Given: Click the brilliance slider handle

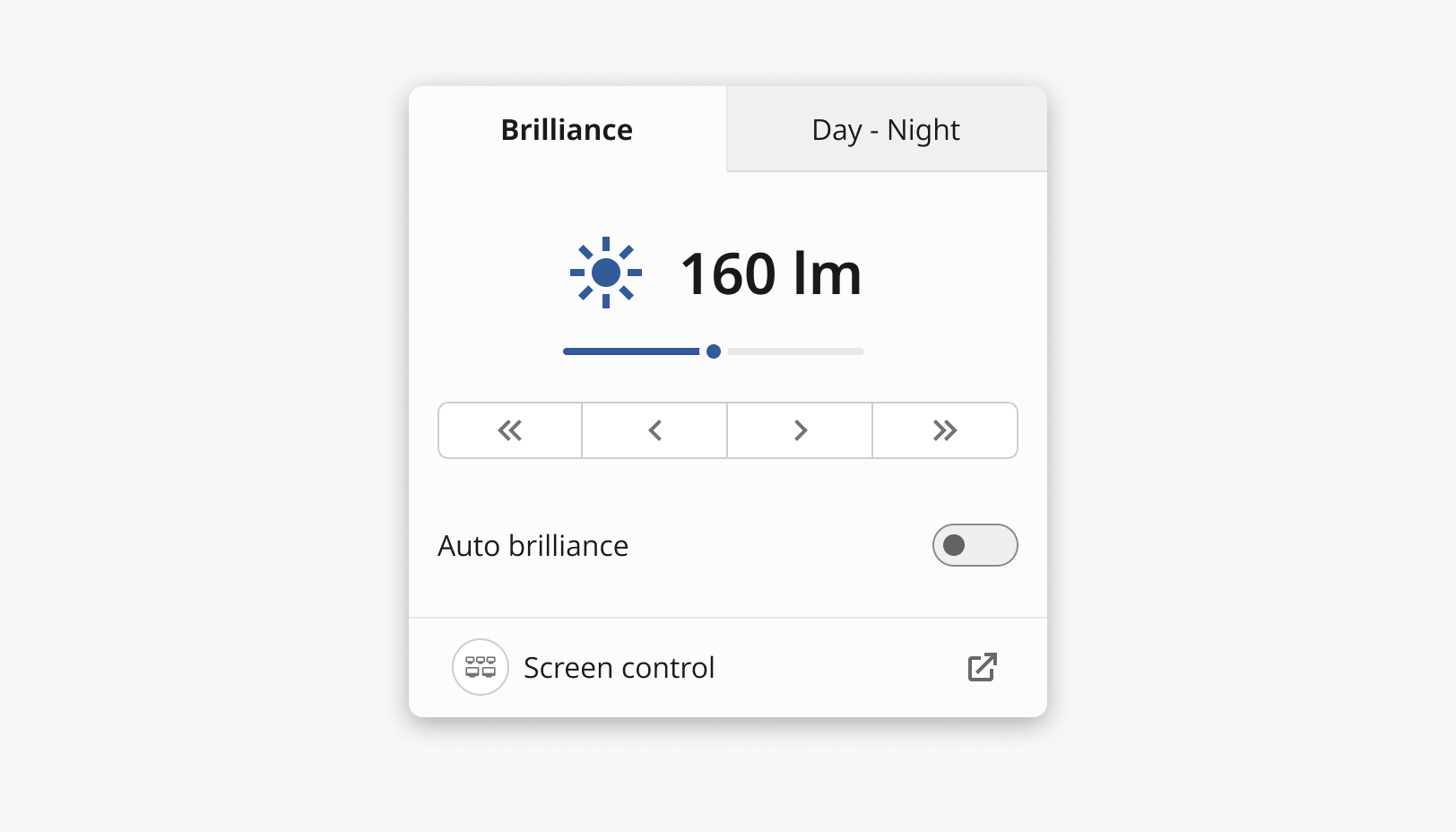Looking at the screenshot, I should (x=714, y=351).
